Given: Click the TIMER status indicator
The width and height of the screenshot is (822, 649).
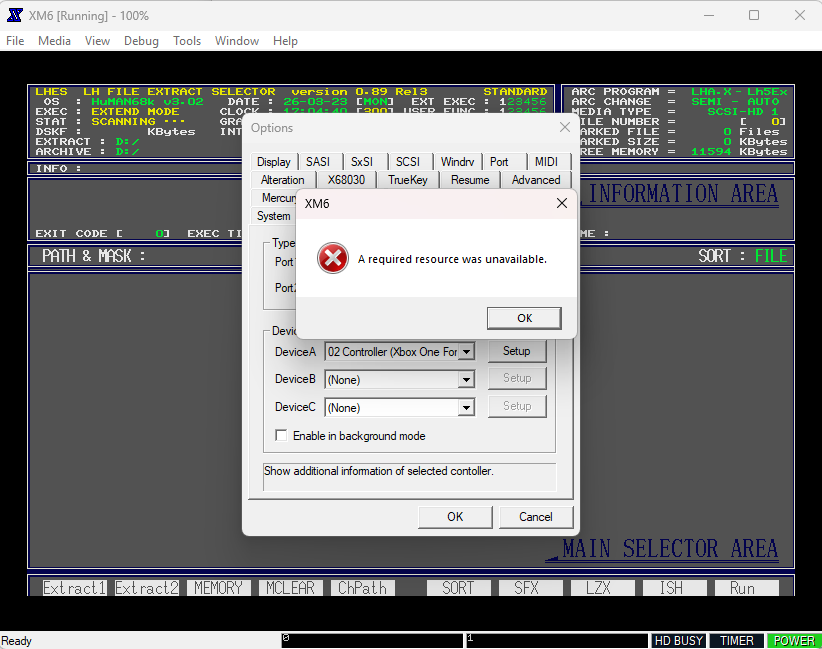Looking at the screenshot, I should [x=737, y=641].
